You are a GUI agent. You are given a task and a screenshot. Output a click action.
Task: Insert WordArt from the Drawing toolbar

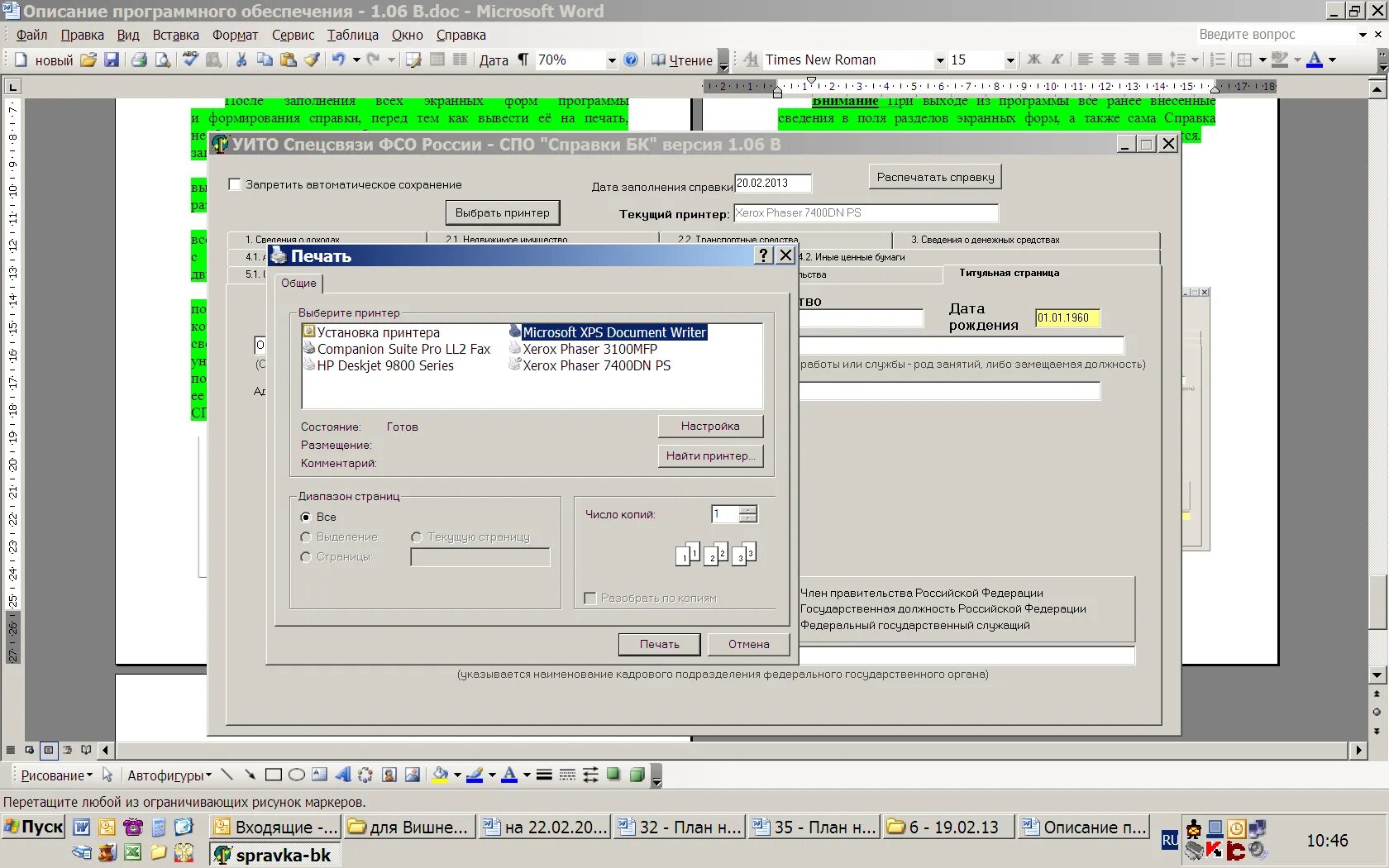tap(342, 775)
